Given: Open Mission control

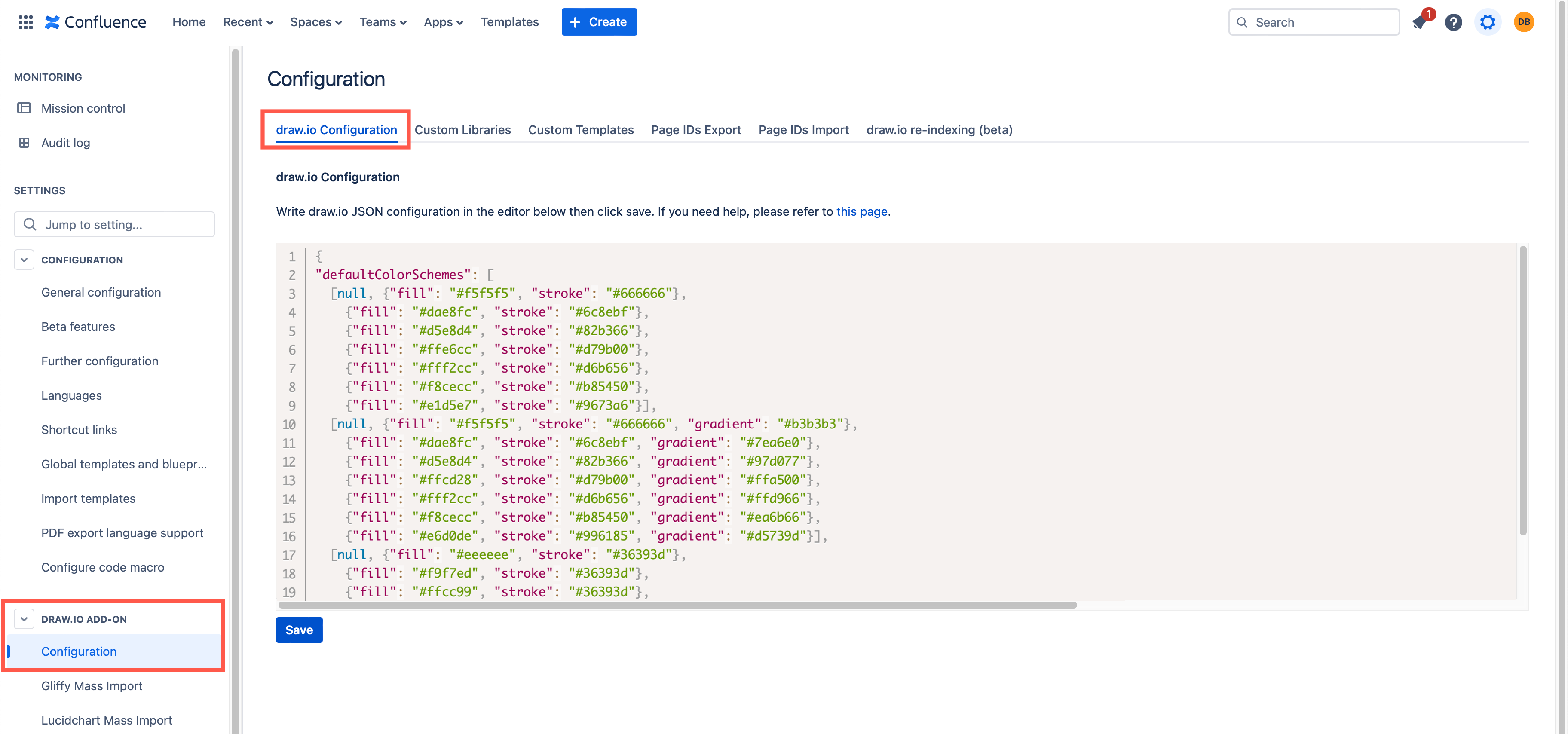Looking at the screenshot, I should click(83, 108).
